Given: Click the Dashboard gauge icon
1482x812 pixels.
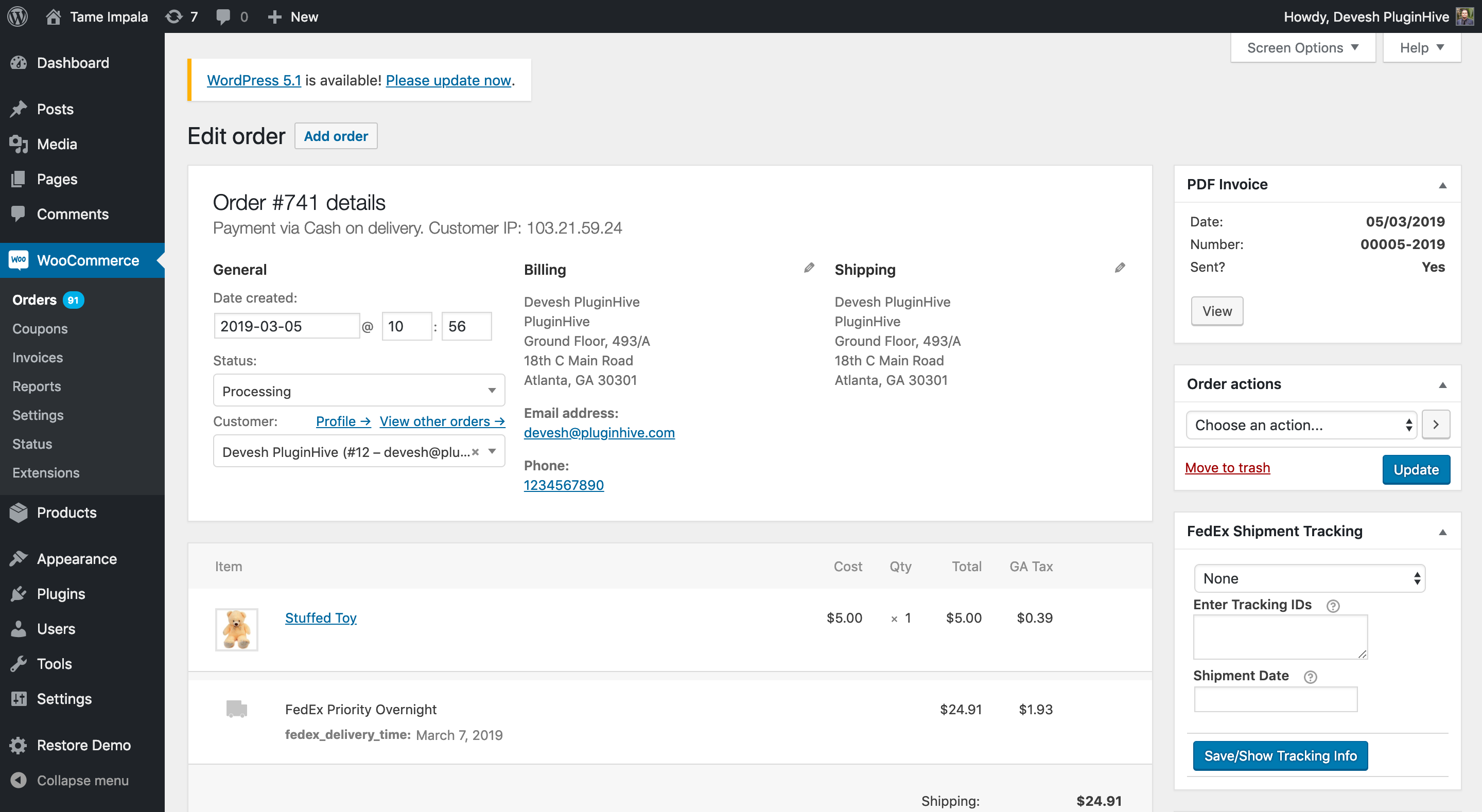Looking at the screenshot, I should pos(19,63).
